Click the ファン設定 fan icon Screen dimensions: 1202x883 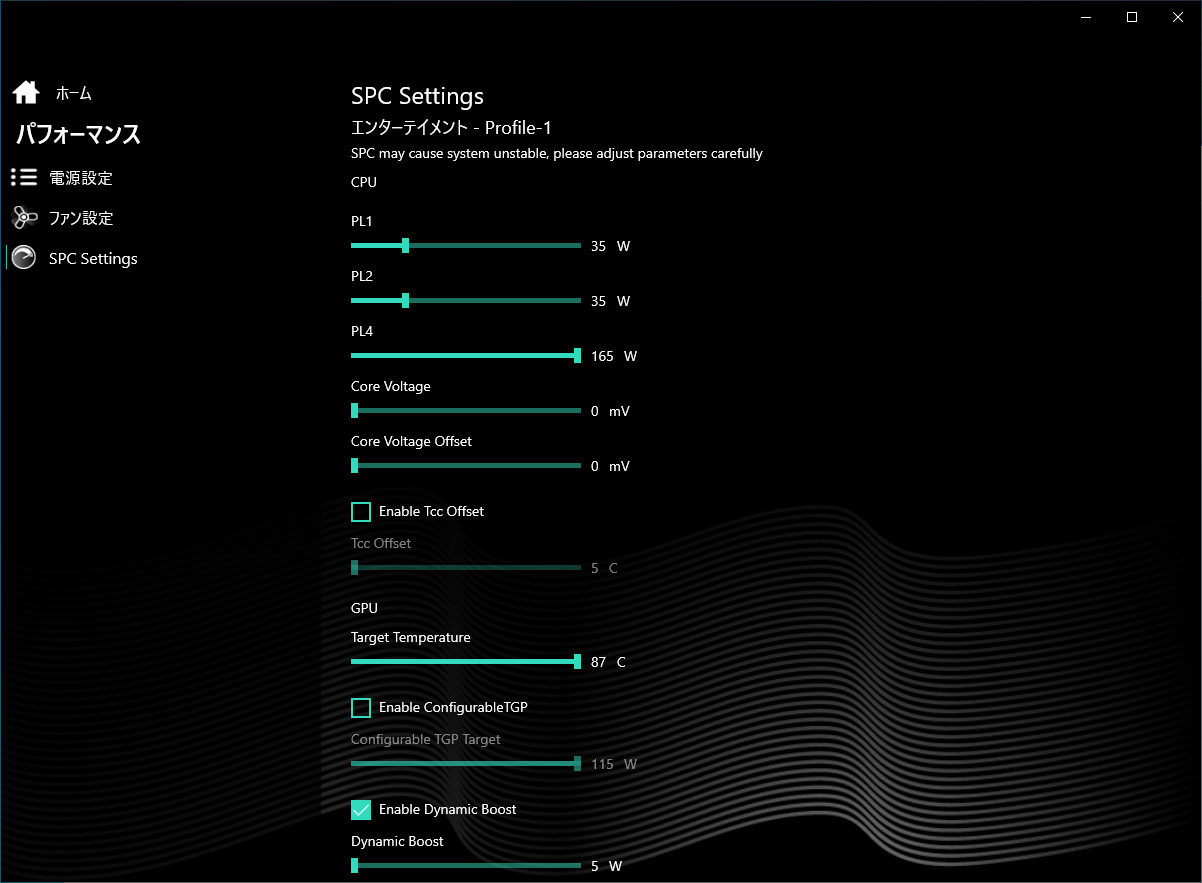24,218
